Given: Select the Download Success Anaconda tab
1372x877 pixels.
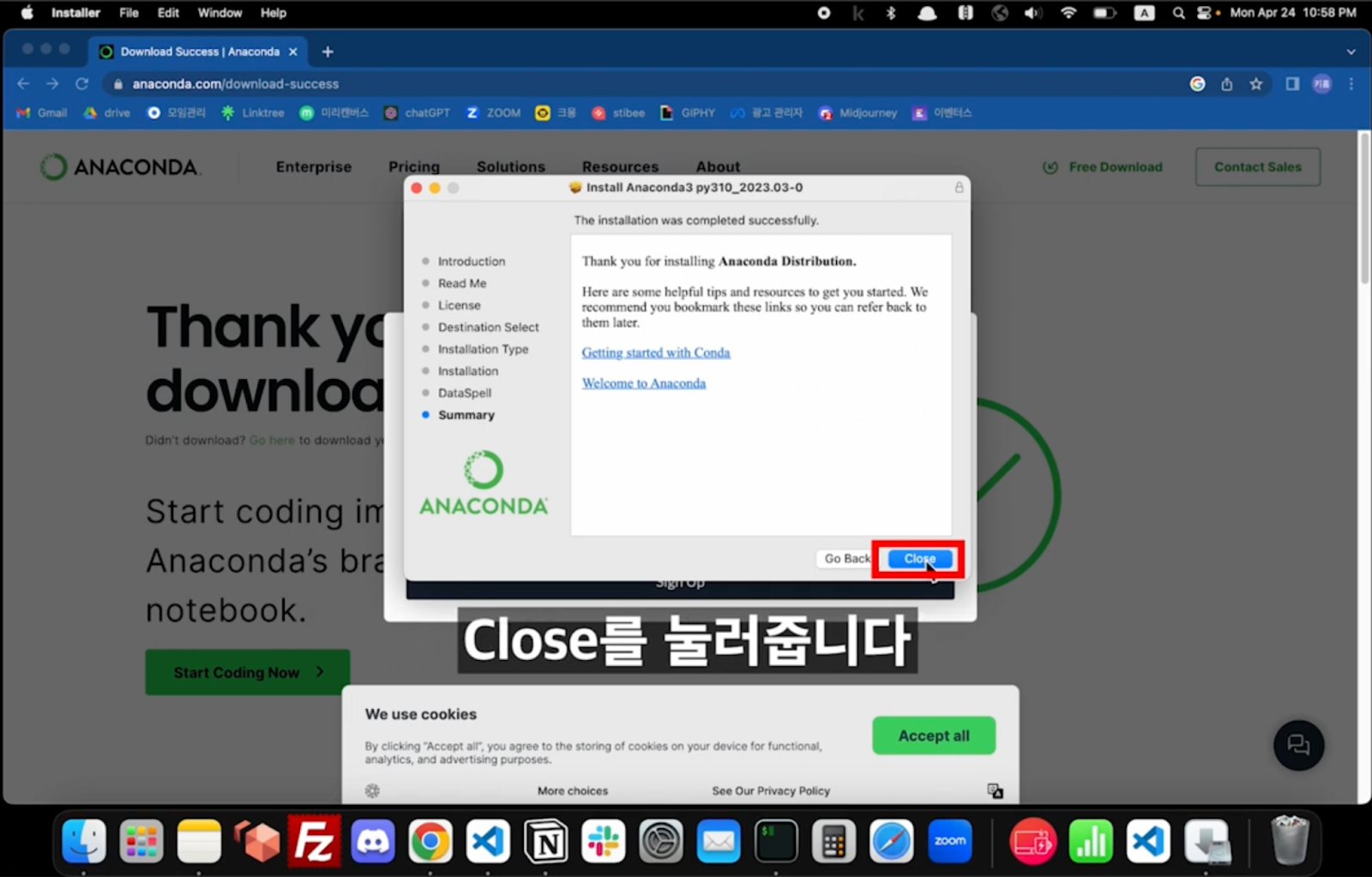Looking at the screenshot, I should (x=197, y=51).
